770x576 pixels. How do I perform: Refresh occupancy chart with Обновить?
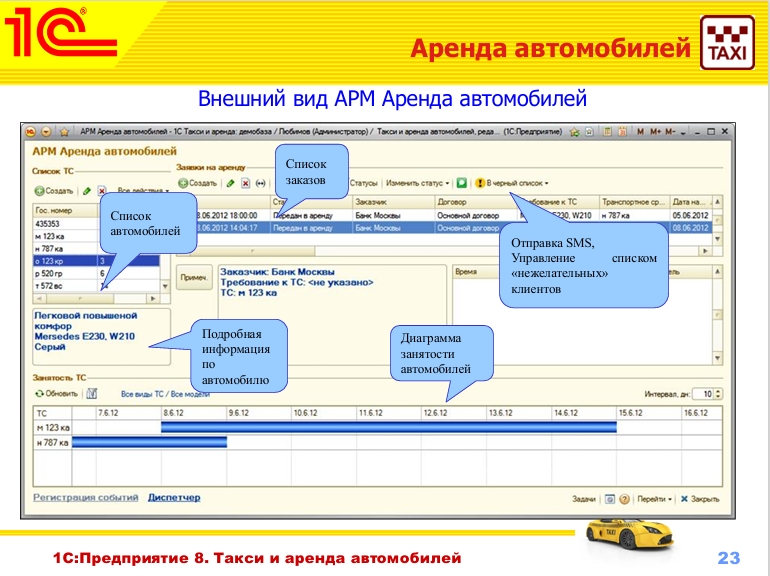tap(56, 394)
